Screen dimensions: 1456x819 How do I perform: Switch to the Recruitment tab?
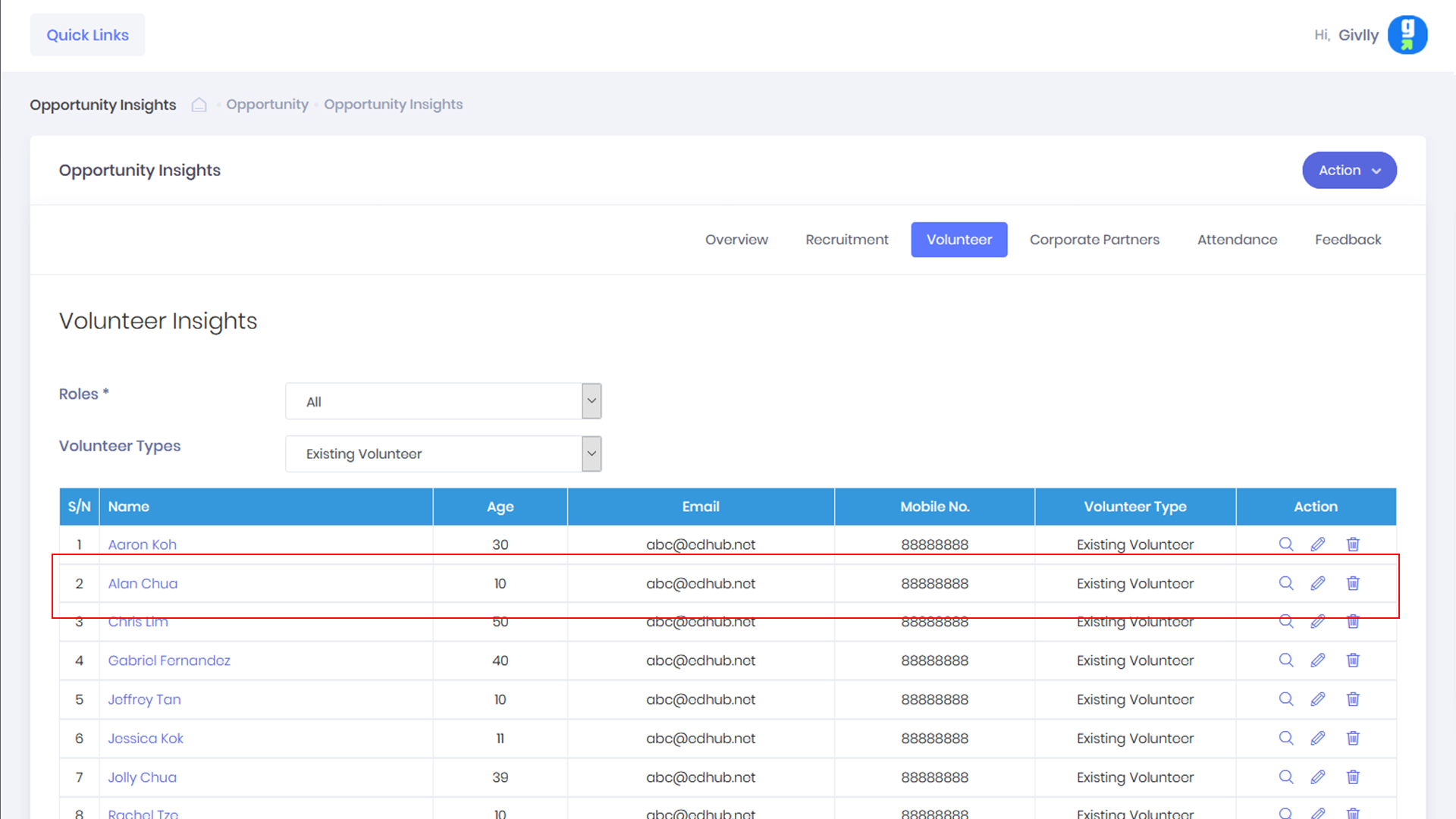[x=846, y=240]
